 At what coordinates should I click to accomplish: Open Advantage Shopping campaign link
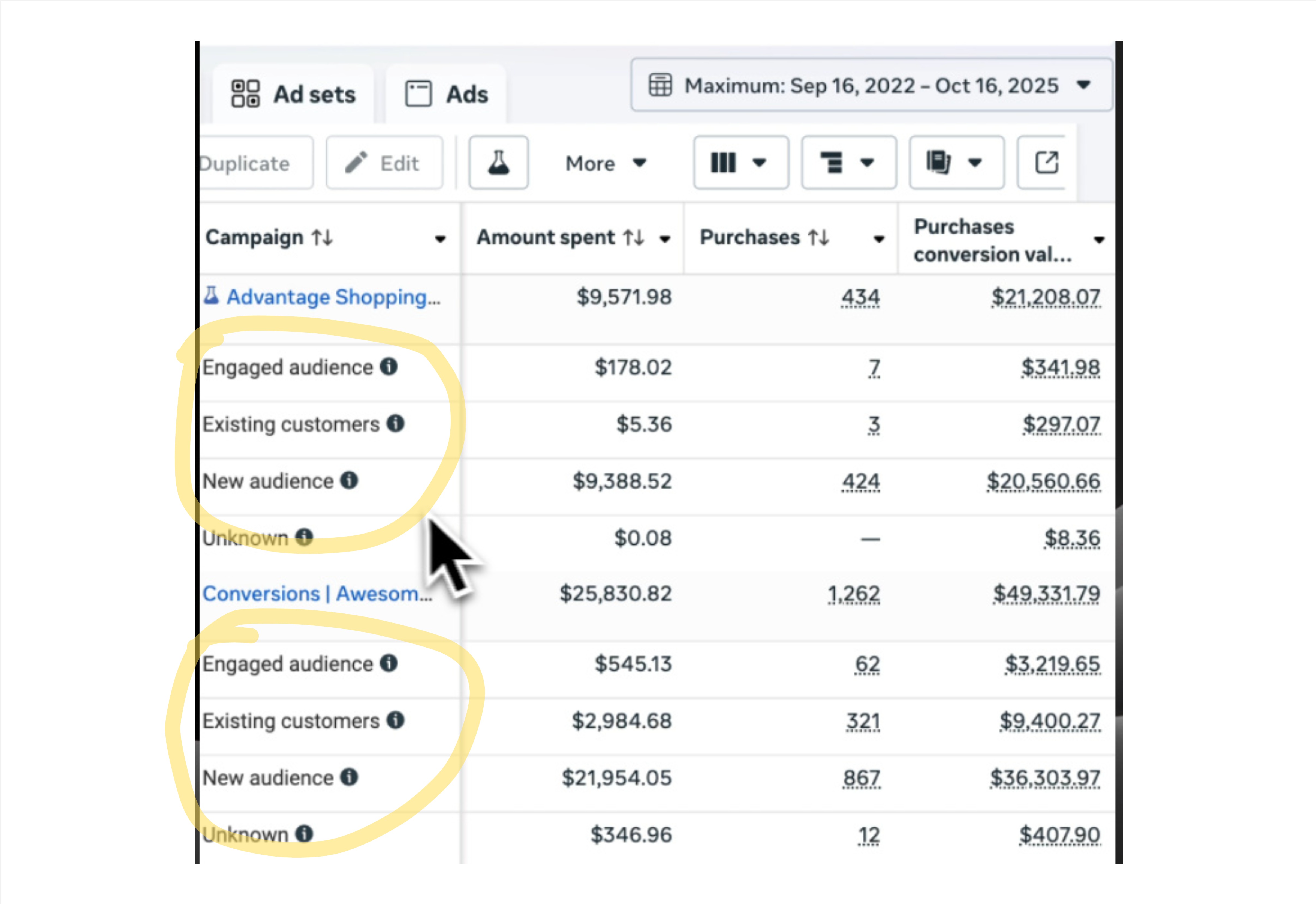[x=333, y=297]
